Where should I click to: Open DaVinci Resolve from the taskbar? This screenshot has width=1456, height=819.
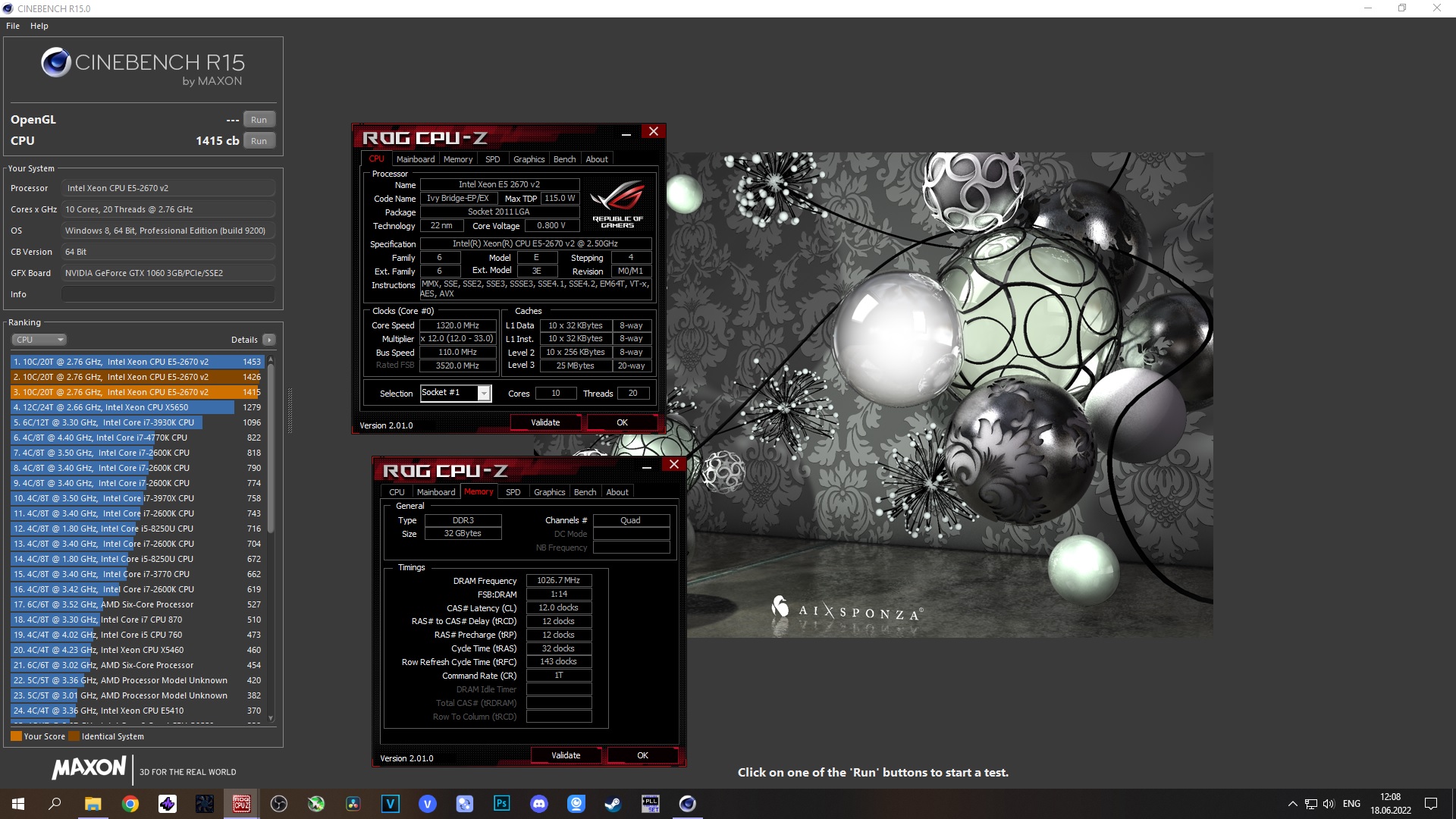[x=353, y=804]
